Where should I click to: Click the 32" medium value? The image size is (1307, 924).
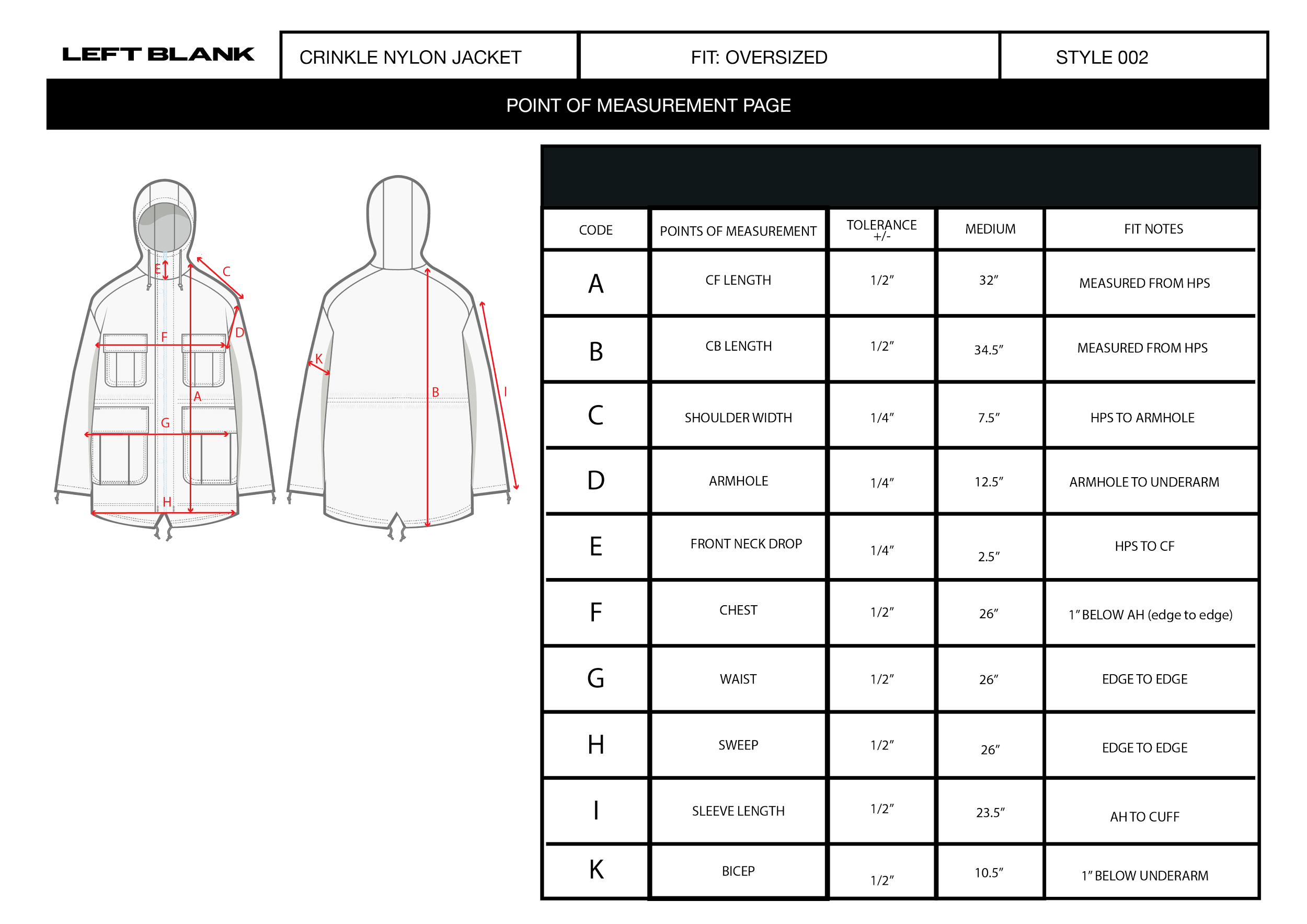(x=988, y=280)
